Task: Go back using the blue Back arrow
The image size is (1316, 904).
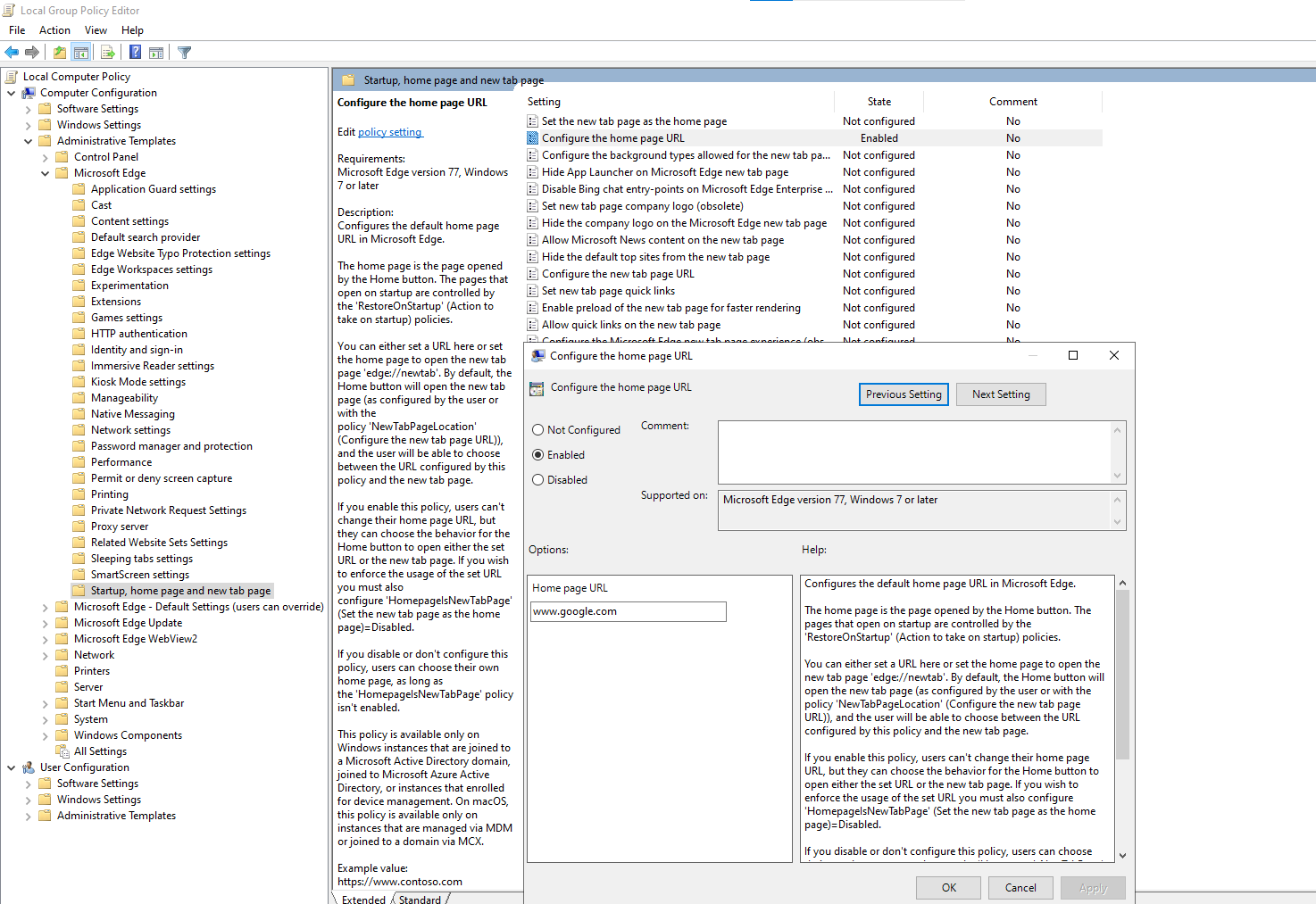Action: [x=12, y=53]
